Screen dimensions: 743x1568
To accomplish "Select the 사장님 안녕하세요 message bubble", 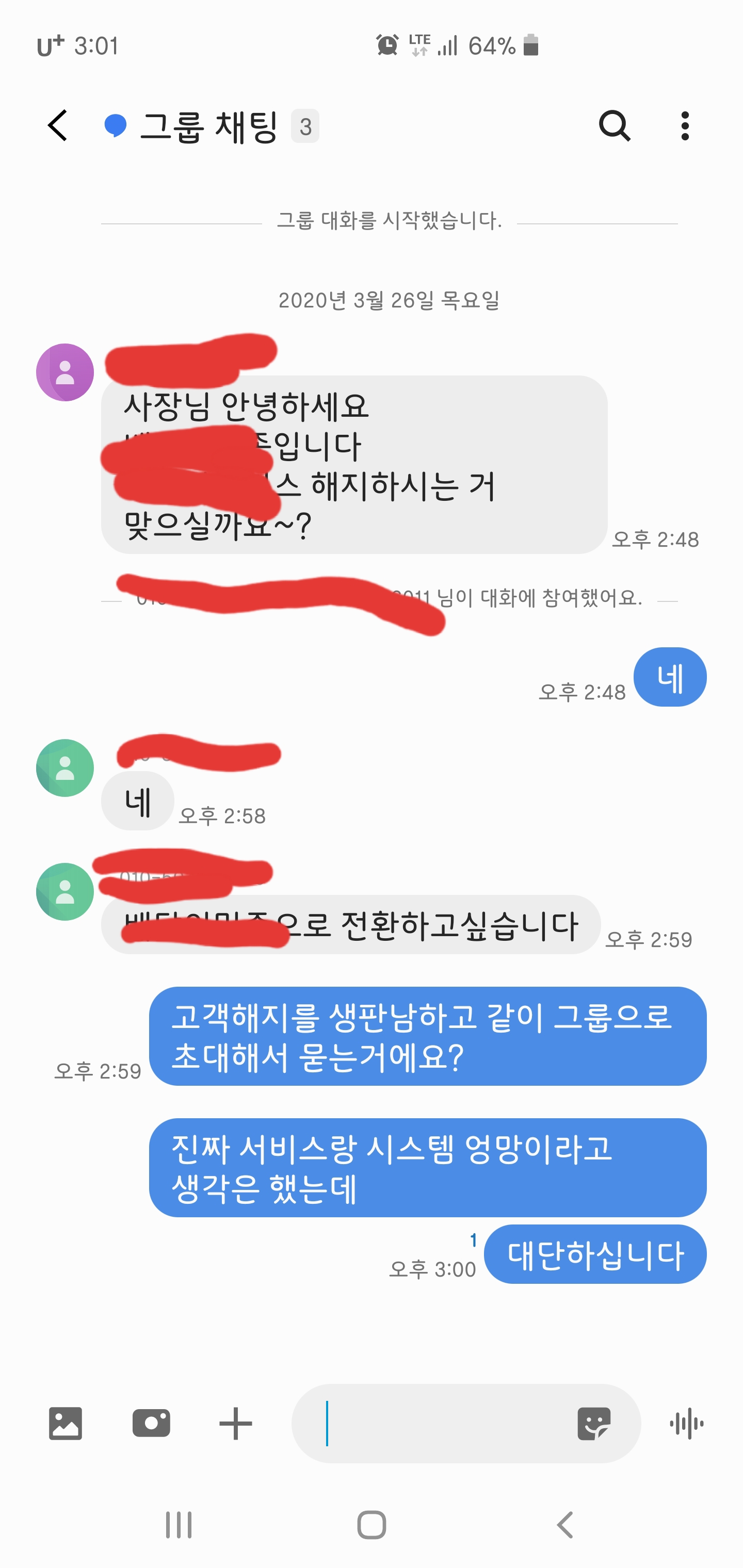I will pos(354,464).
